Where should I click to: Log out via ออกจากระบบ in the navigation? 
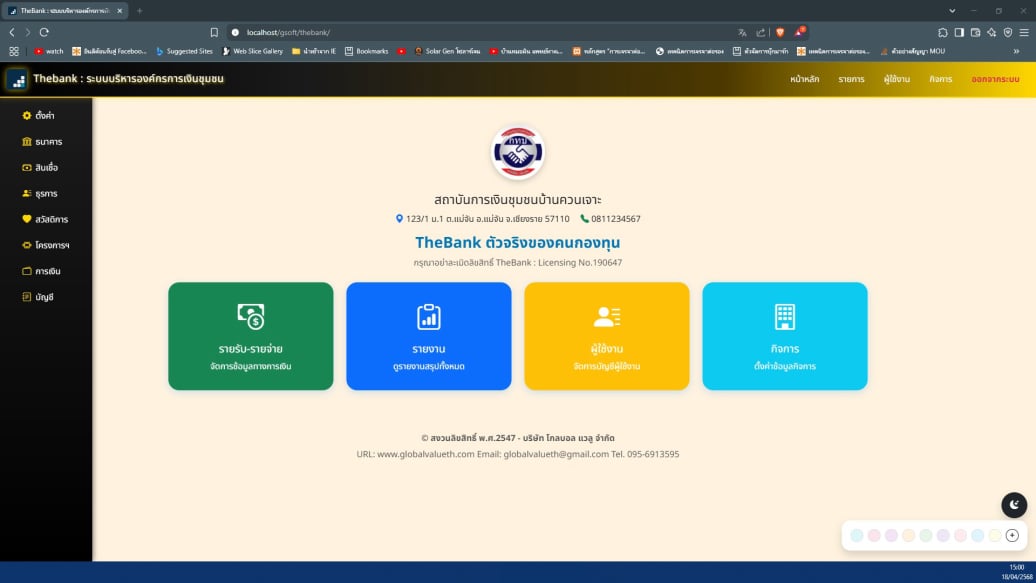(x=995, y=79)
